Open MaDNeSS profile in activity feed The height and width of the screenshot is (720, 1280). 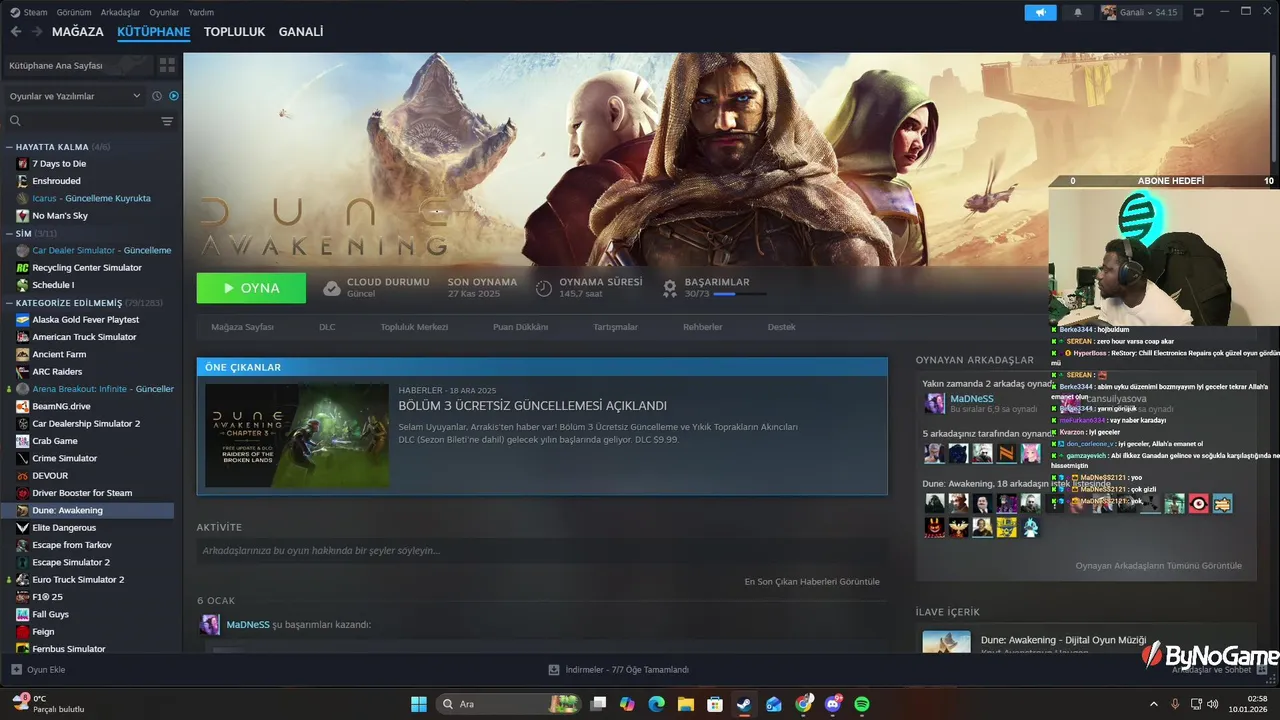tap(248, 625)
